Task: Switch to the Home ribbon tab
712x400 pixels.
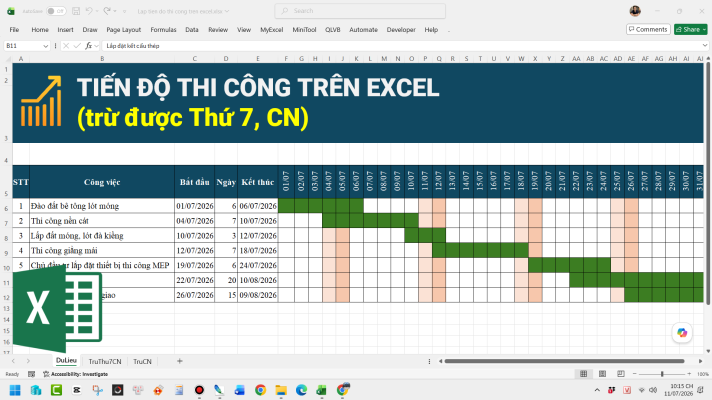Action: (x=40, y=30)
